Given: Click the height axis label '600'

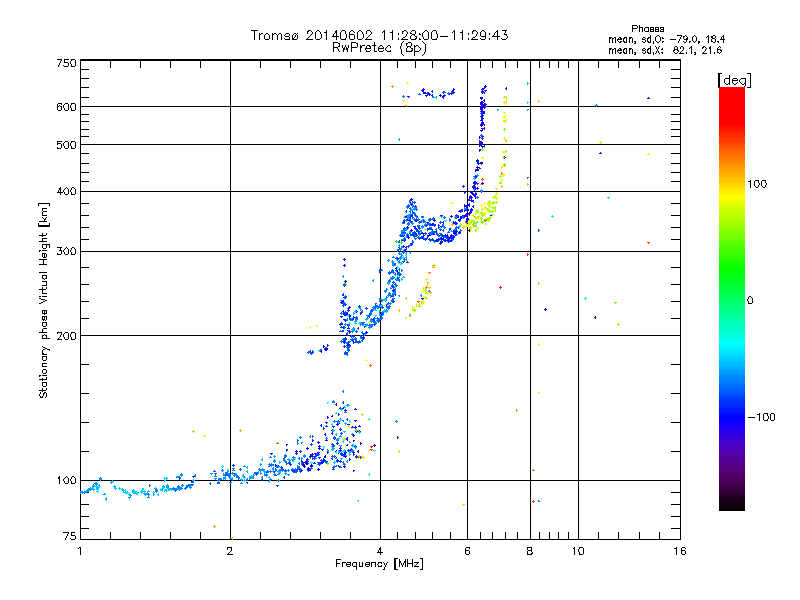Looking at the screenshot, I should (x=66, y=107).
